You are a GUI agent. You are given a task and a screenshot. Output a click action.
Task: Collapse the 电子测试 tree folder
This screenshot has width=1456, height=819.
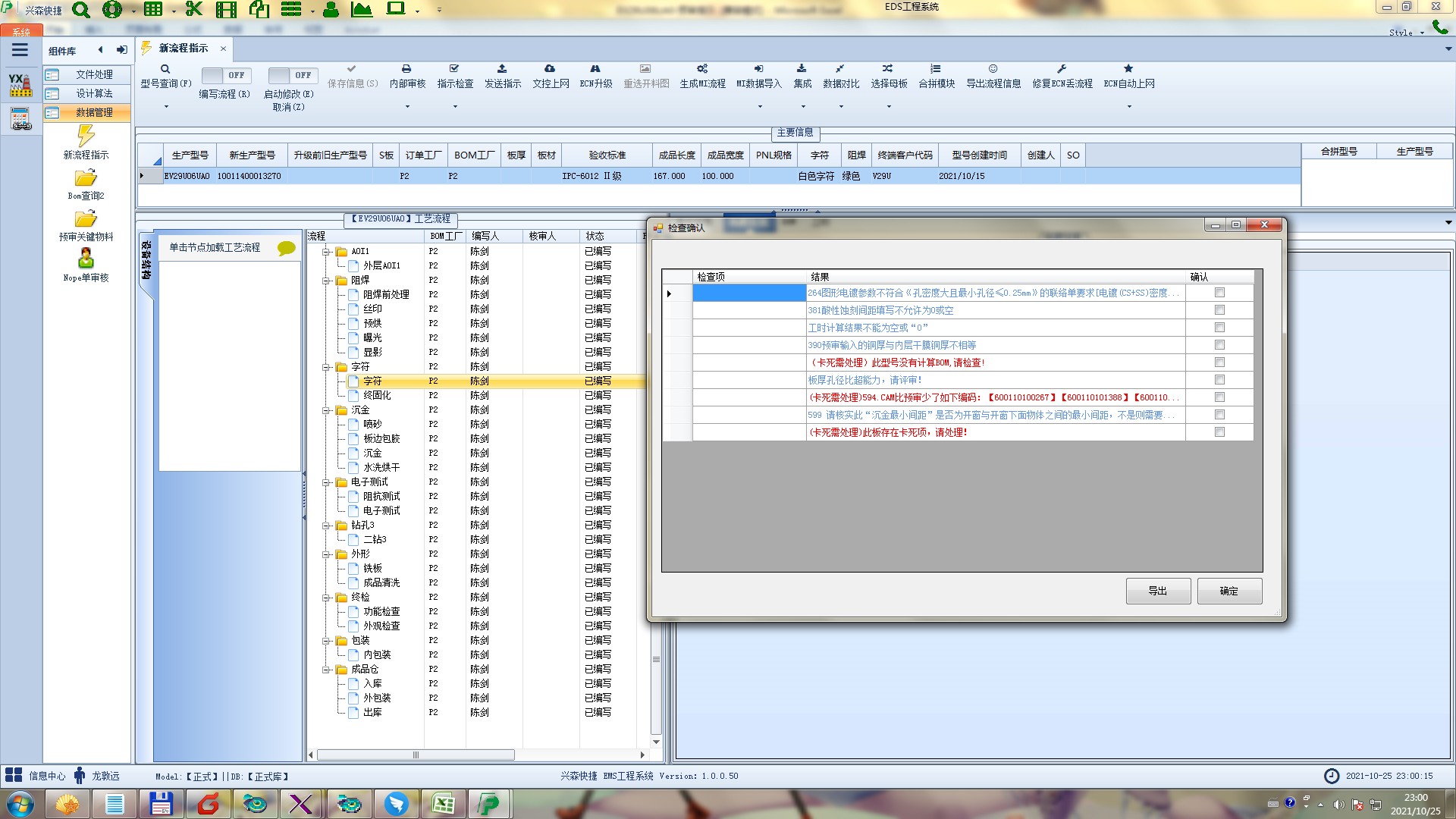[326, 482]
